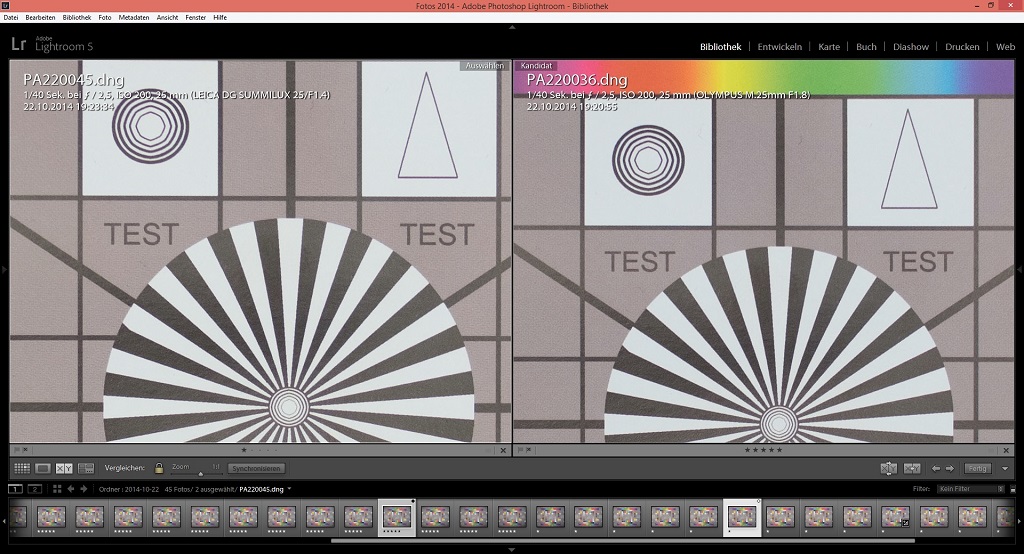Open toolbar options arrow beside Fertig
The height and width of the screenshot is (554, 1024).
(1005, 468)
